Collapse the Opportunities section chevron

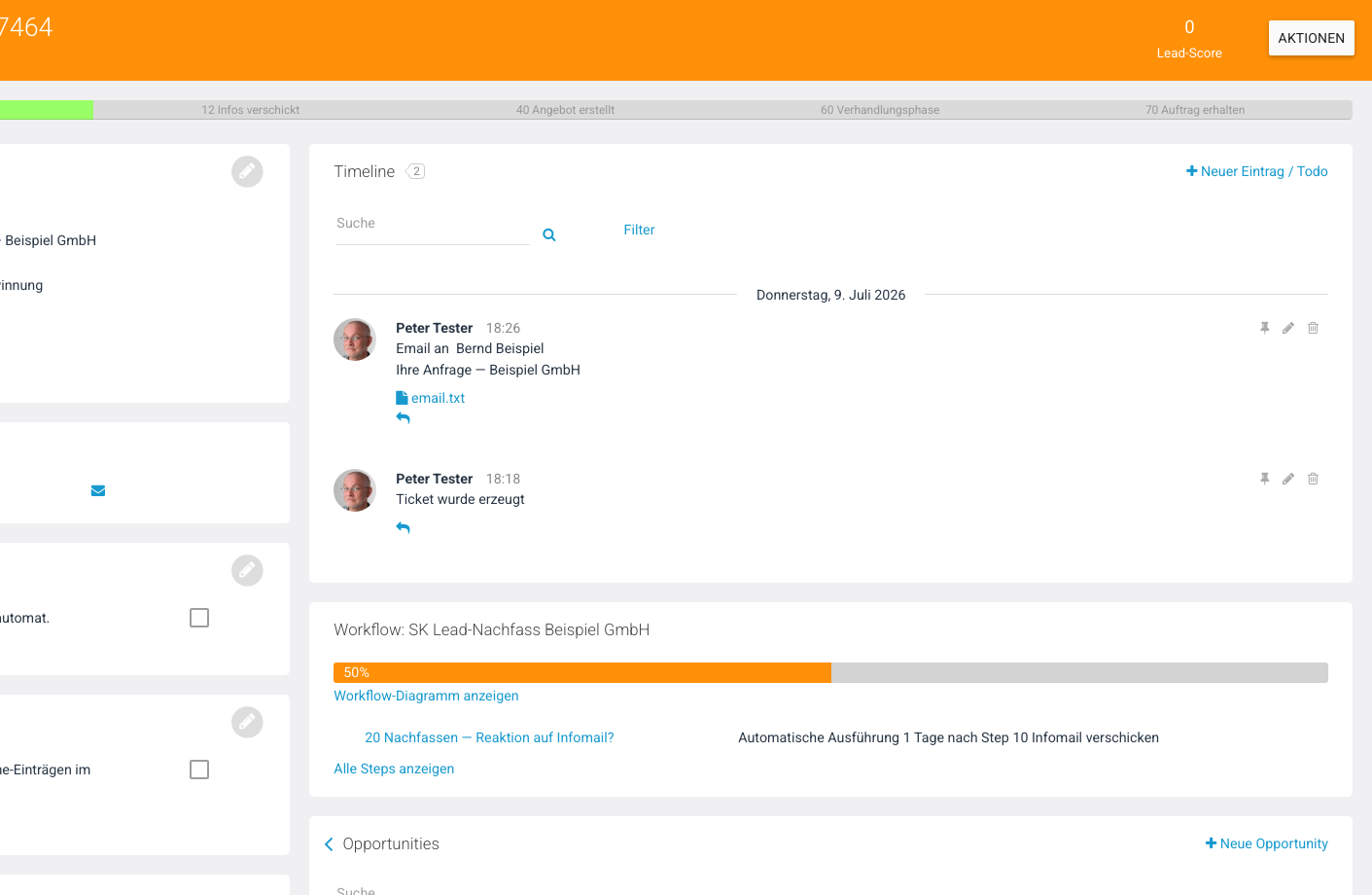coord(329,844)
